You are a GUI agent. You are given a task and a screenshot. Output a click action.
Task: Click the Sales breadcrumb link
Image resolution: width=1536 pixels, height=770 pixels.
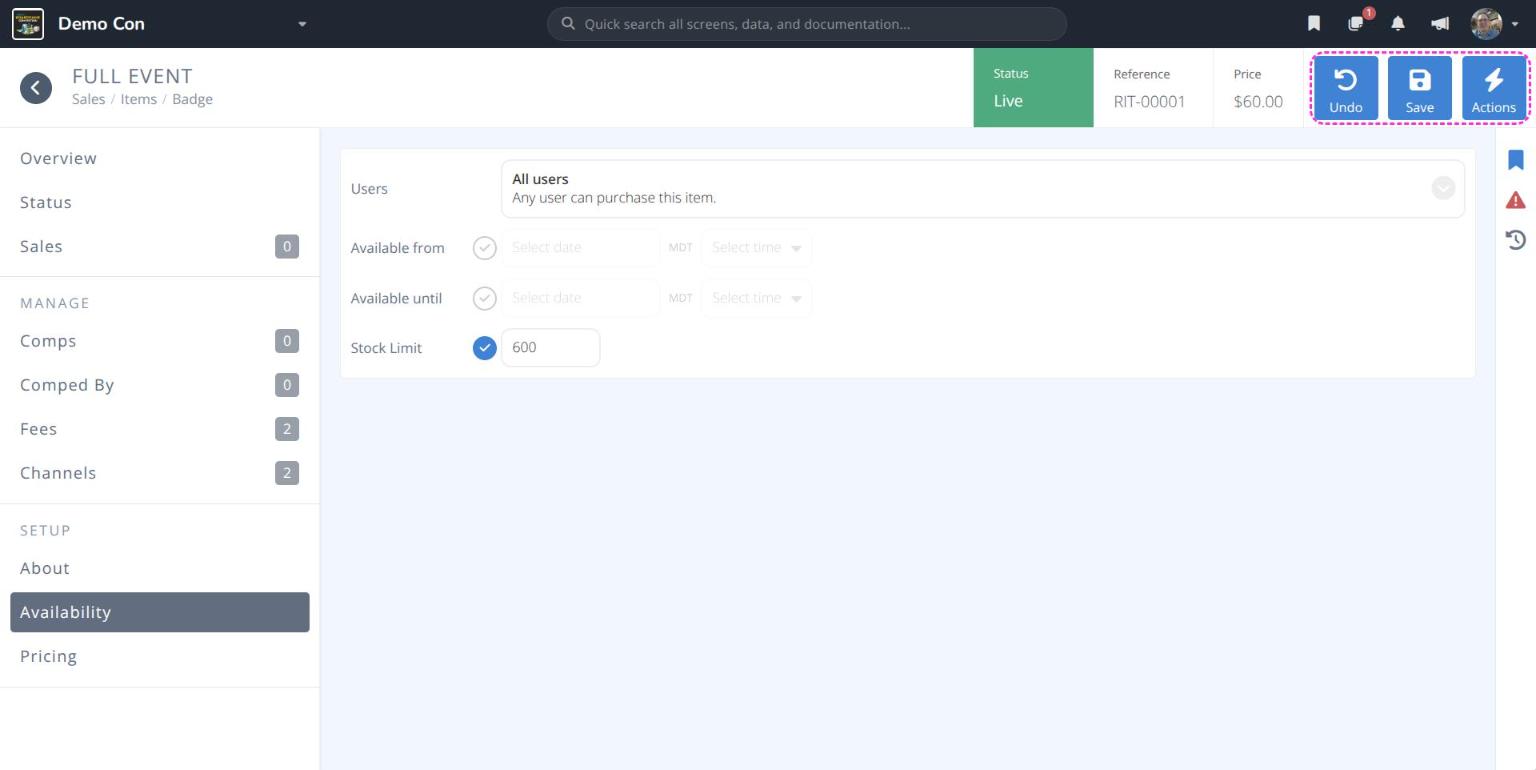click(x=88, y=99)
